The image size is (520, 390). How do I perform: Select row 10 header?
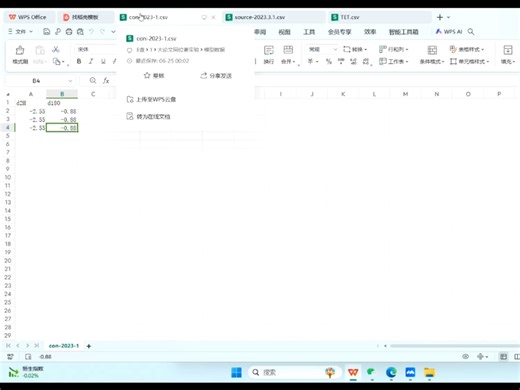8,177
